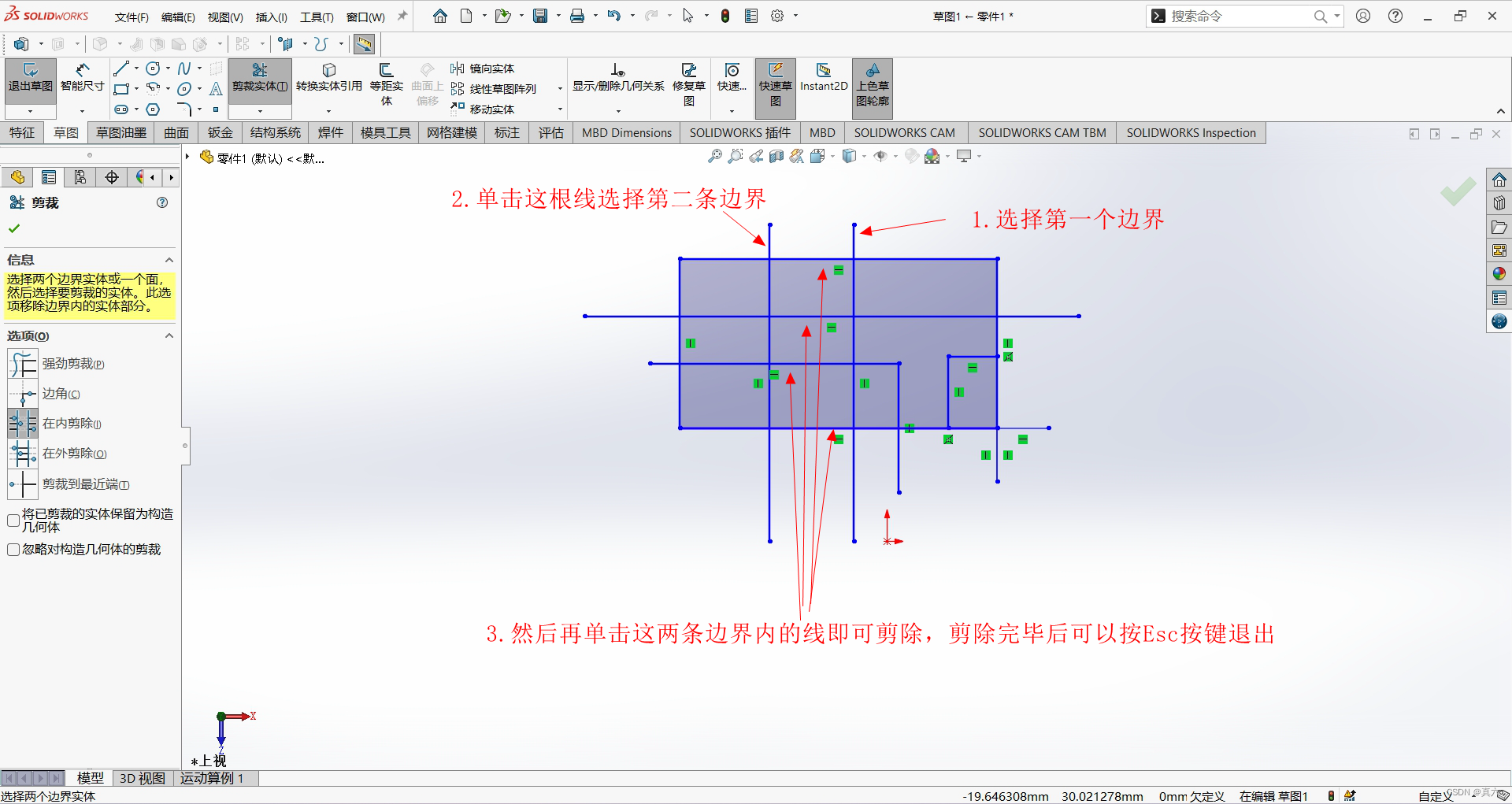Click the Offset Entities (等距实体) icon
Screen dimensions: 1512x804
pyautogui.click(x=386, y=83)
